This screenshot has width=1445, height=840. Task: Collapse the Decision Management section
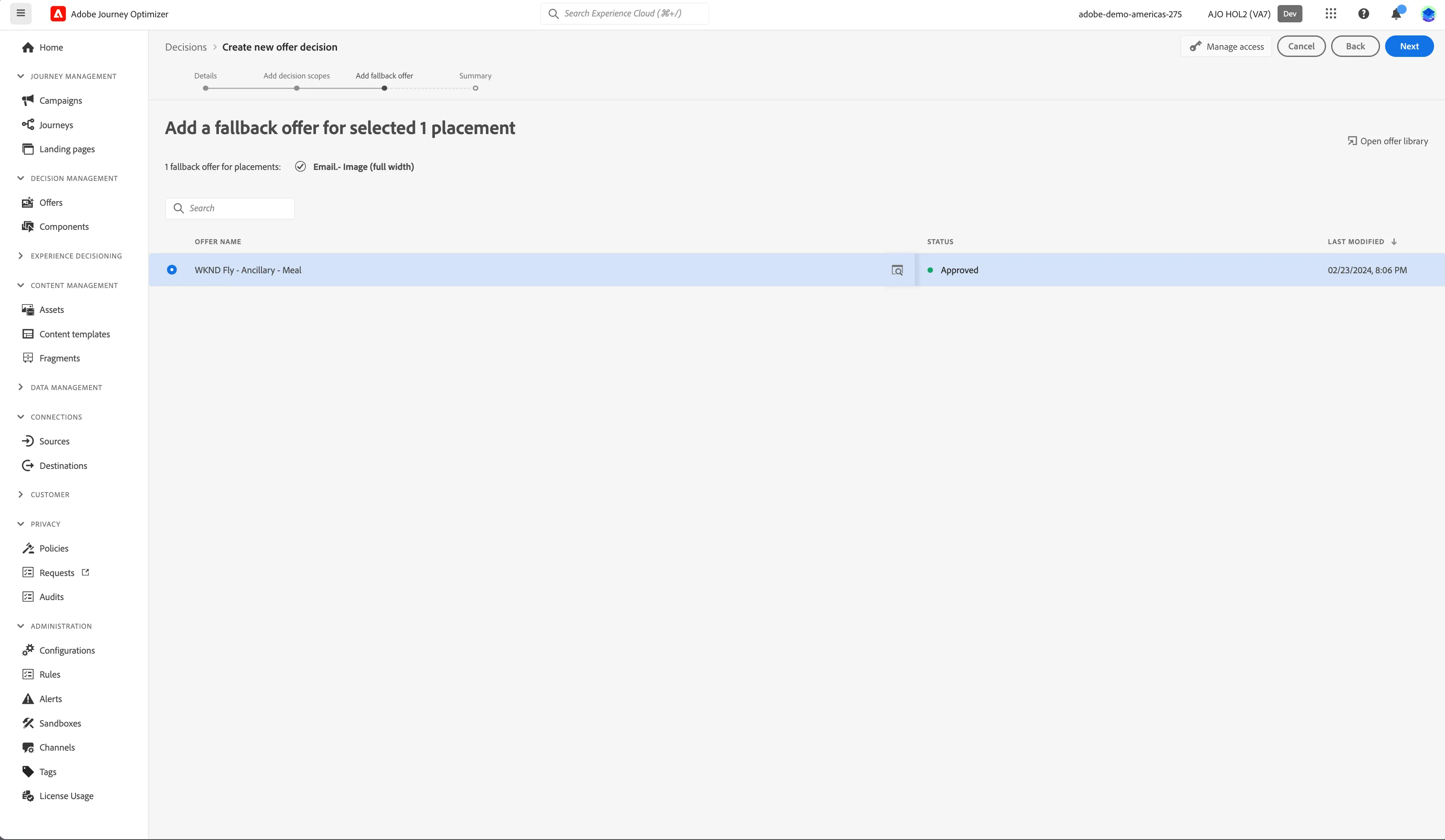tap(21, 178)
